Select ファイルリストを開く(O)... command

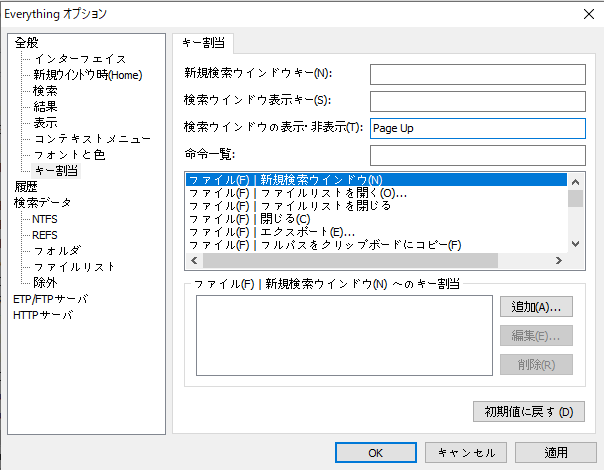pyautogui.click(x=376, y=193)
